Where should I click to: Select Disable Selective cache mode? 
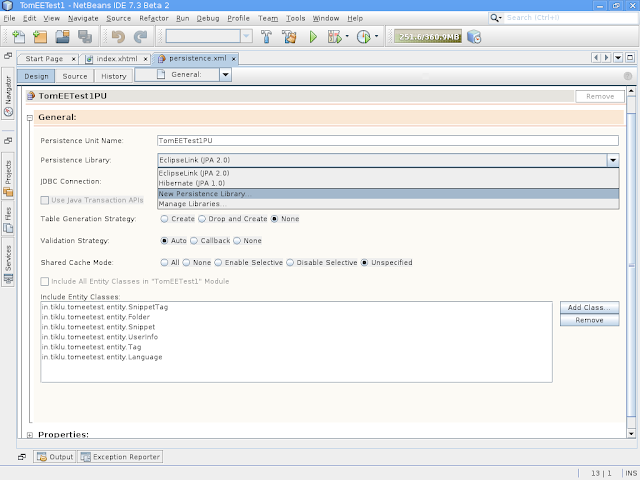290,262
